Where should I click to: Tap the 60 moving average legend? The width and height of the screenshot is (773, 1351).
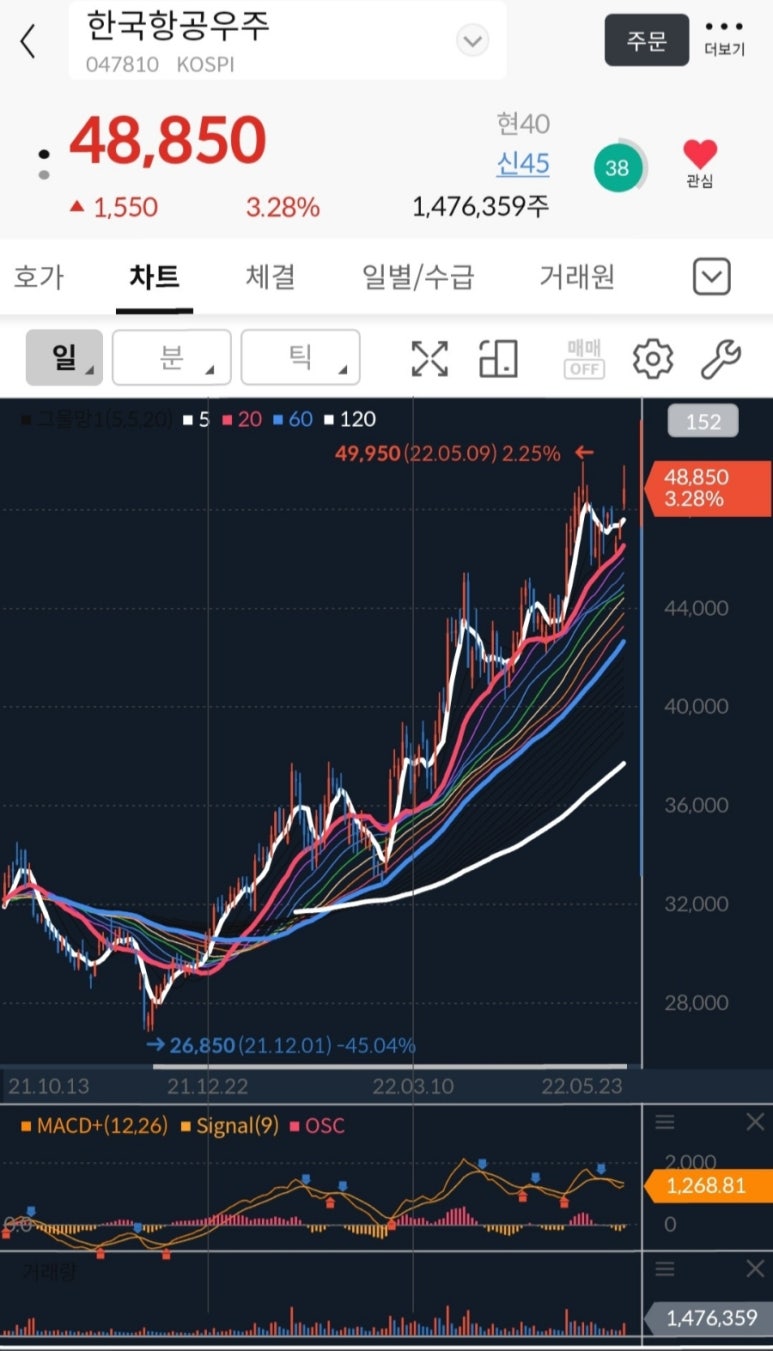(x=293, y=420)
